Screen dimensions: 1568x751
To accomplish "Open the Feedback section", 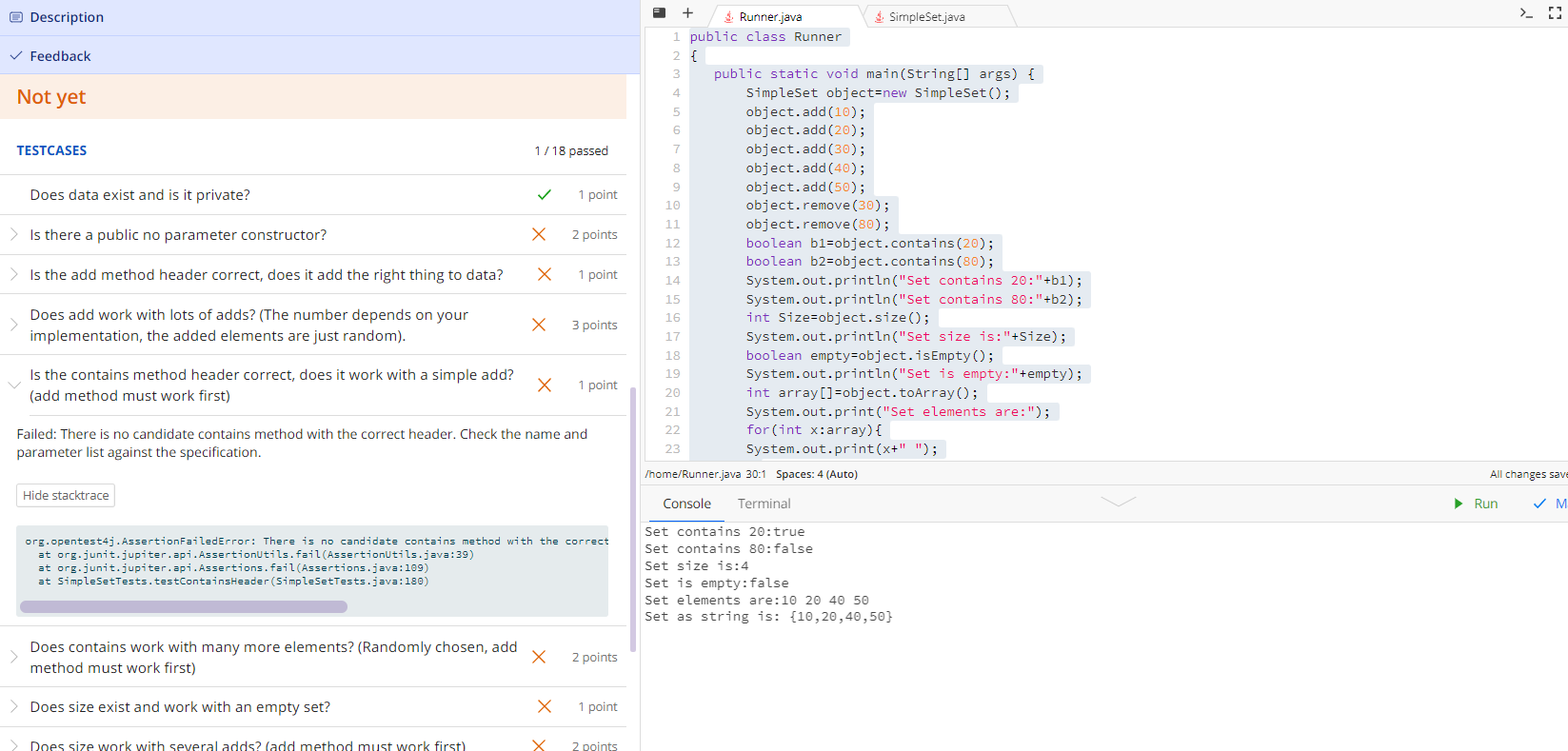I will [x=320, y=56].
